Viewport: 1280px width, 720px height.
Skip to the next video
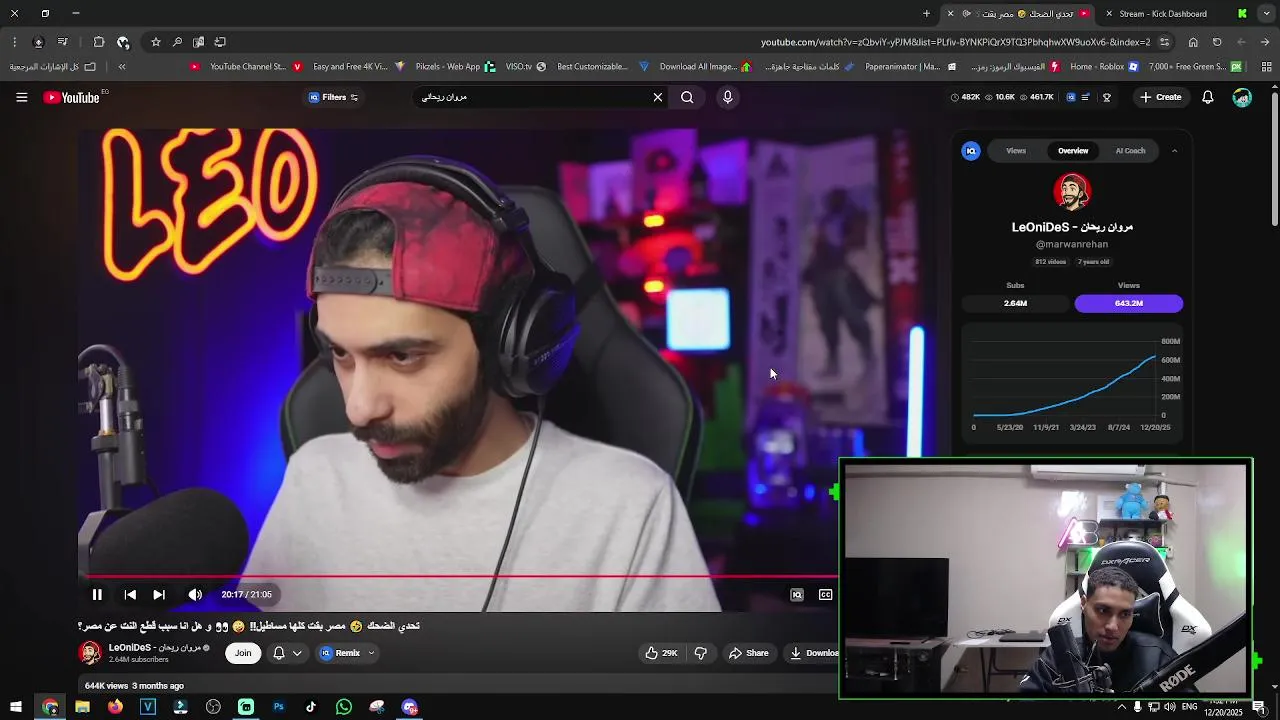point(159,594)
